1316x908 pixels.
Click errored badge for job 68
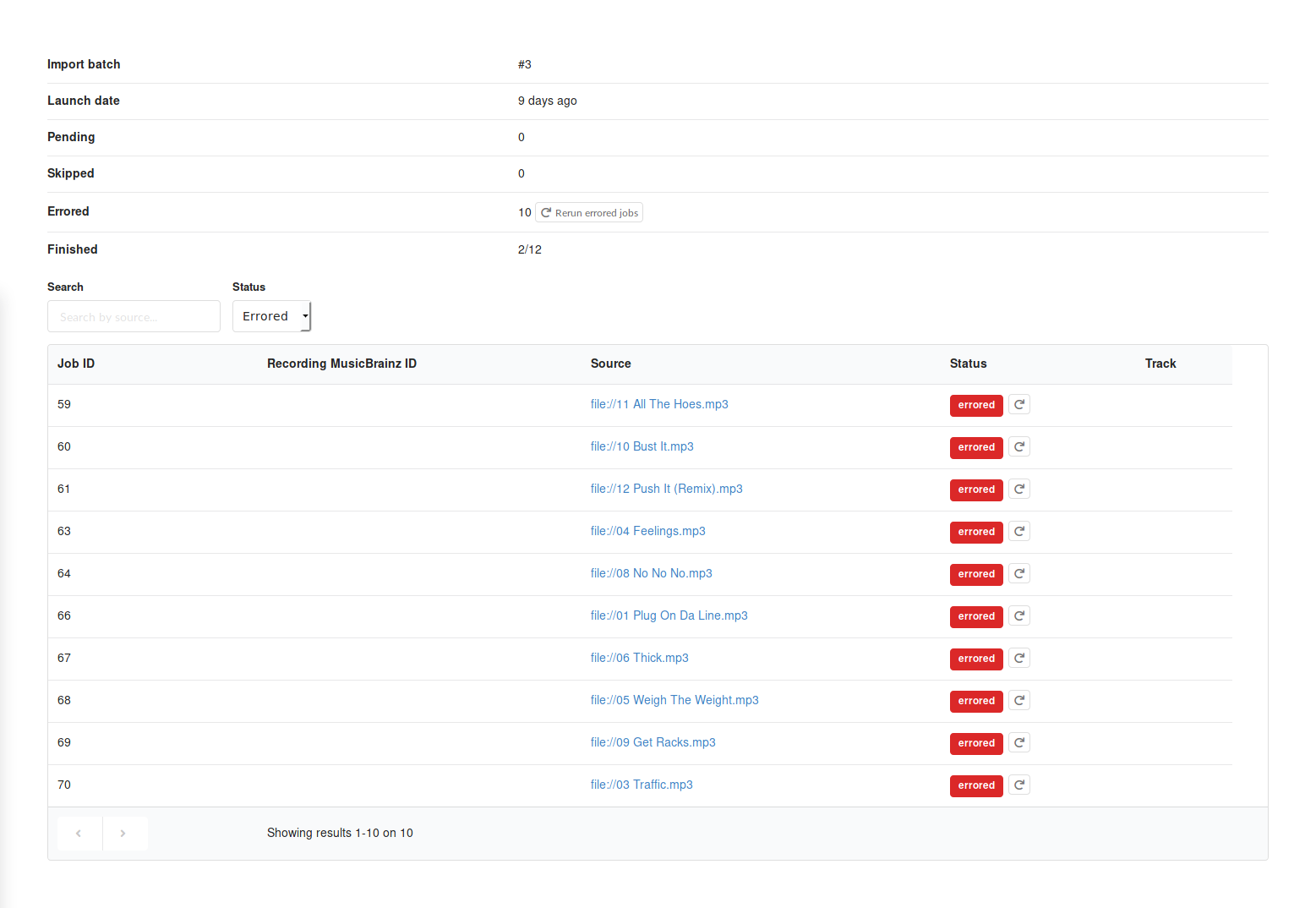click(976, 701)
